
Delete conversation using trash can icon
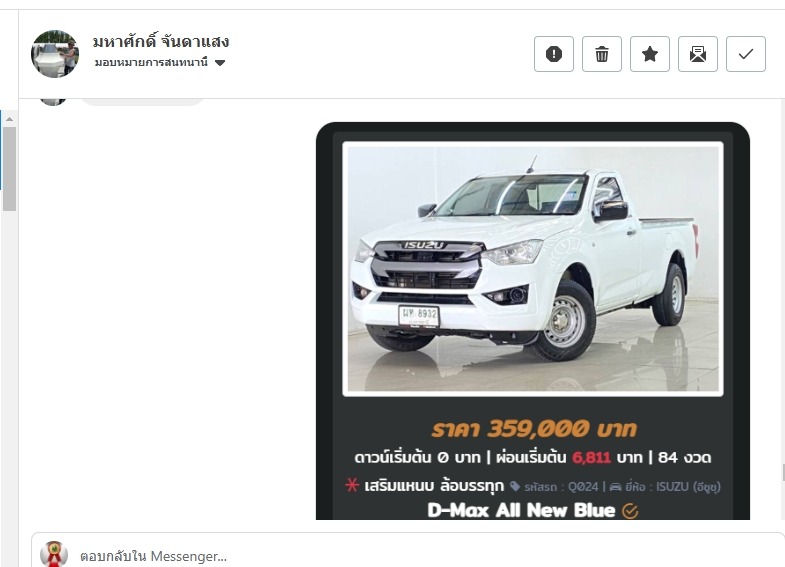pyautogui.click(x=602, y=54)
